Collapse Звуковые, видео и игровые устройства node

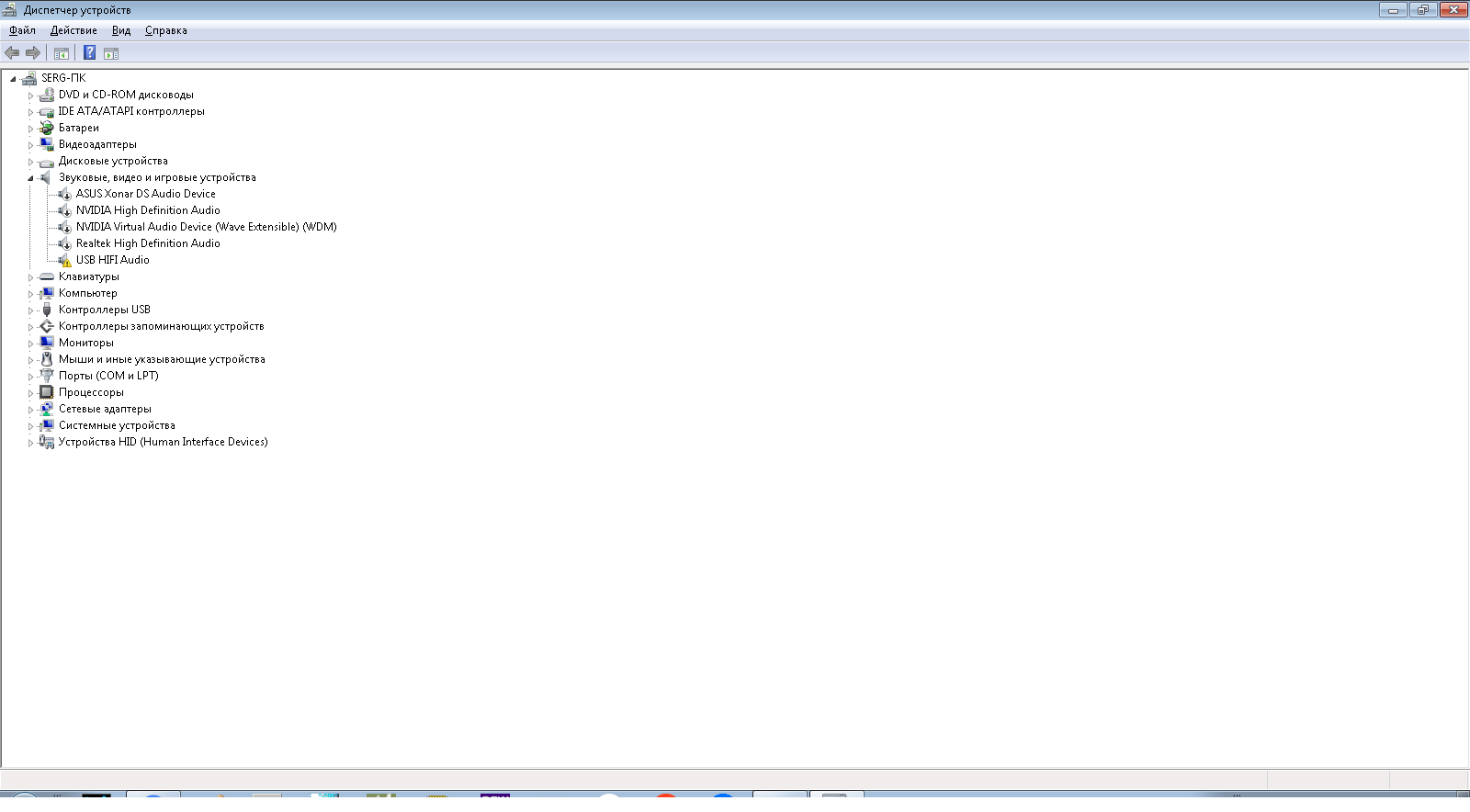(x=30, y=178)
